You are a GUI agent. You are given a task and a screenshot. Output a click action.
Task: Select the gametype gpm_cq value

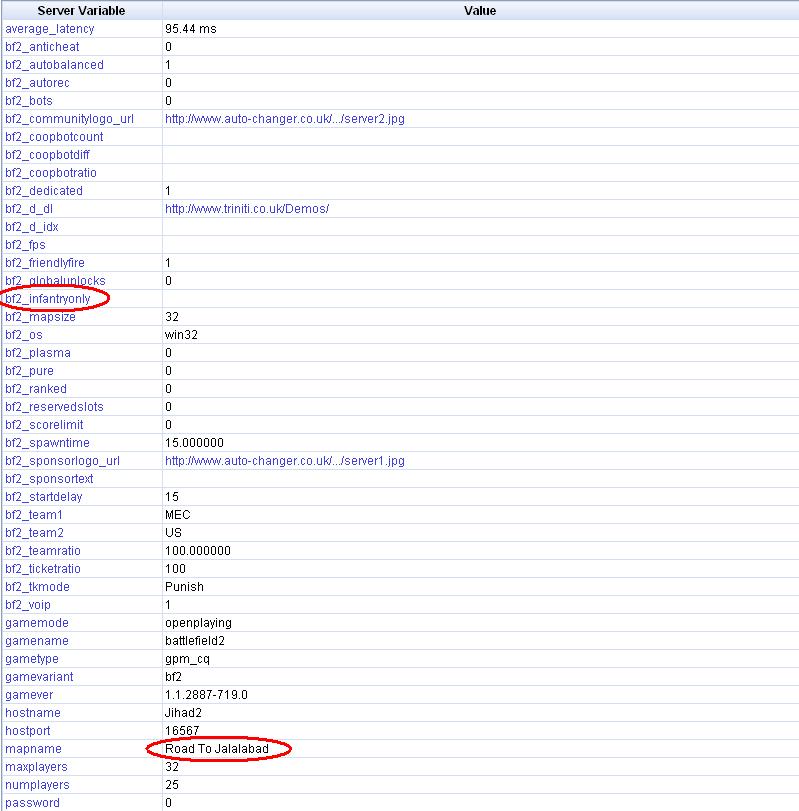coord(187,659)
